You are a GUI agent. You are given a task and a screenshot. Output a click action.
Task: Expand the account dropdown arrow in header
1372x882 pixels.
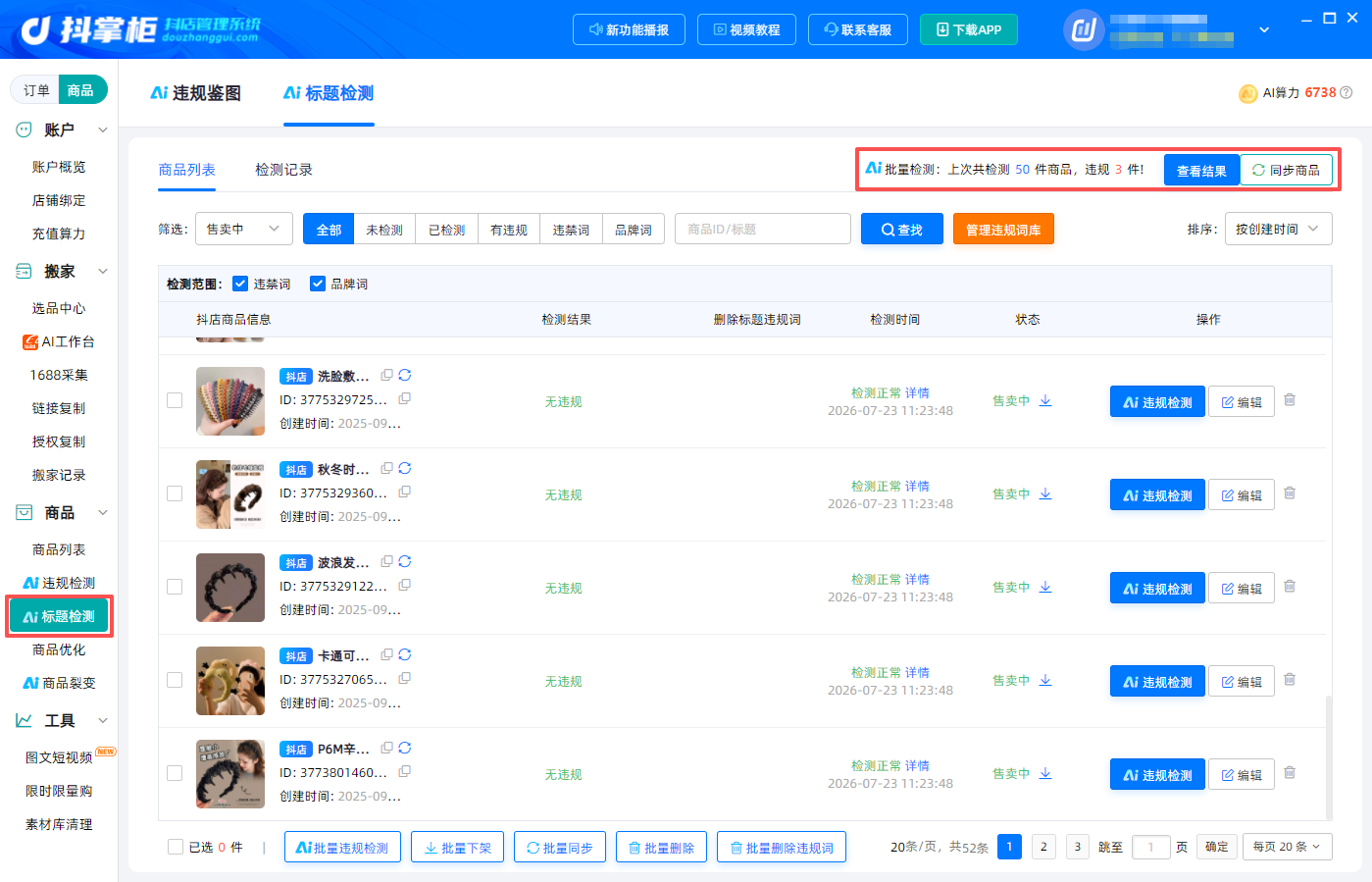point(1264,29)
